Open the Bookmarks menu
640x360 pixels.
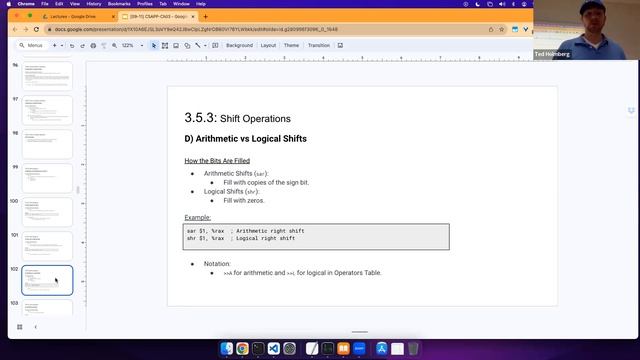pos(119,4)
